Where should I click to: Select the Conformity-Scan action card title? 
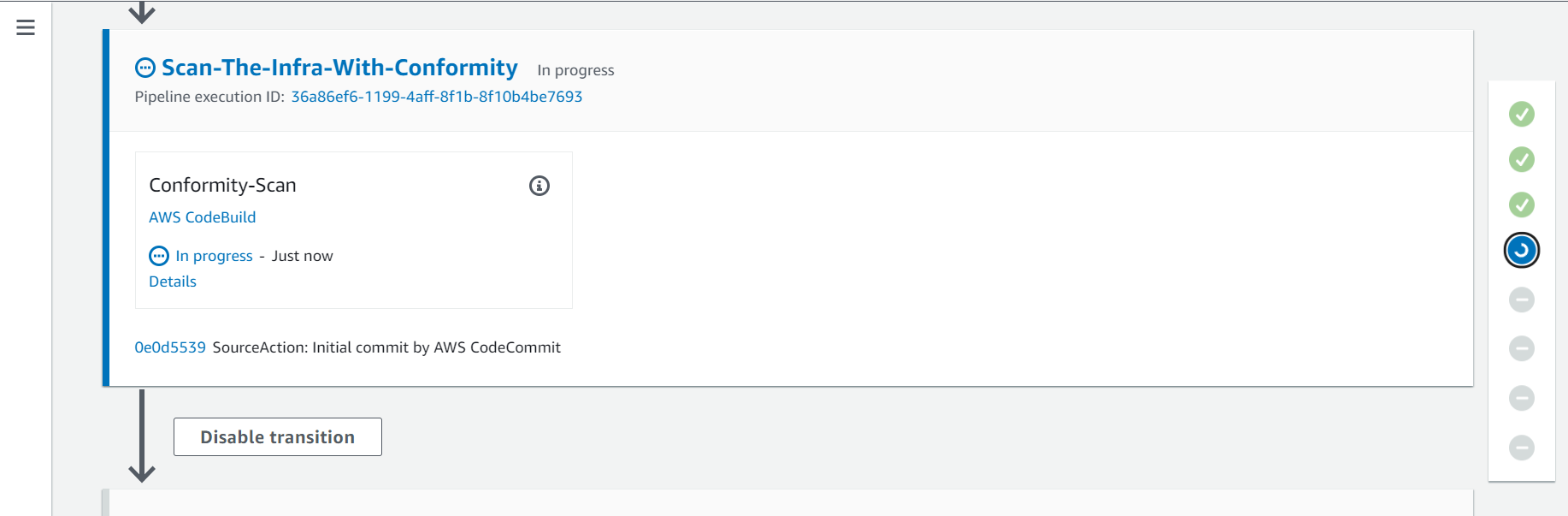(x=222, y=185)
